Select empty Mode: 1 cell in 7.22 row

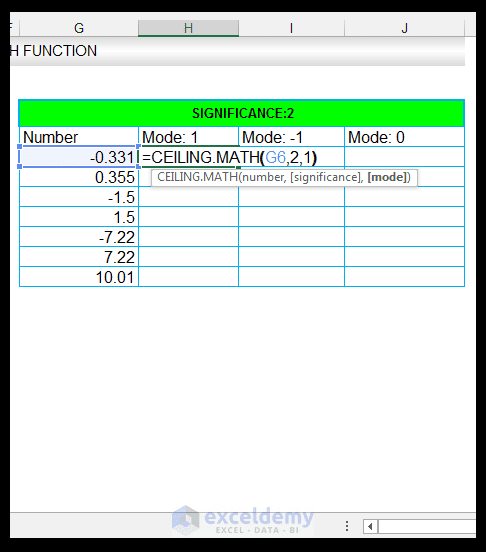pos(188,257)
